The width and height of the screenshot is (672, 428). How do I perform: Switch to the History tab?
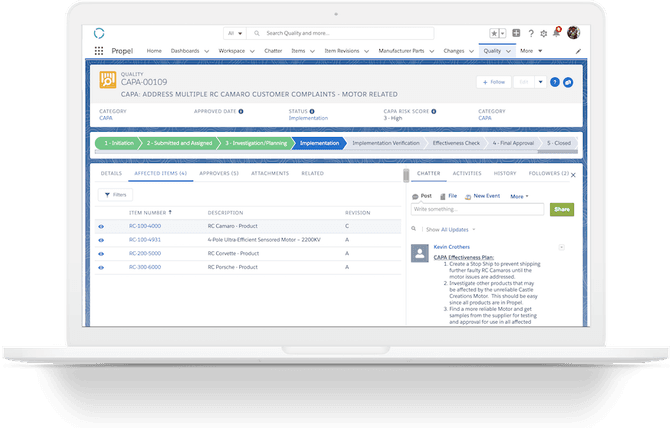coord(505,174)
